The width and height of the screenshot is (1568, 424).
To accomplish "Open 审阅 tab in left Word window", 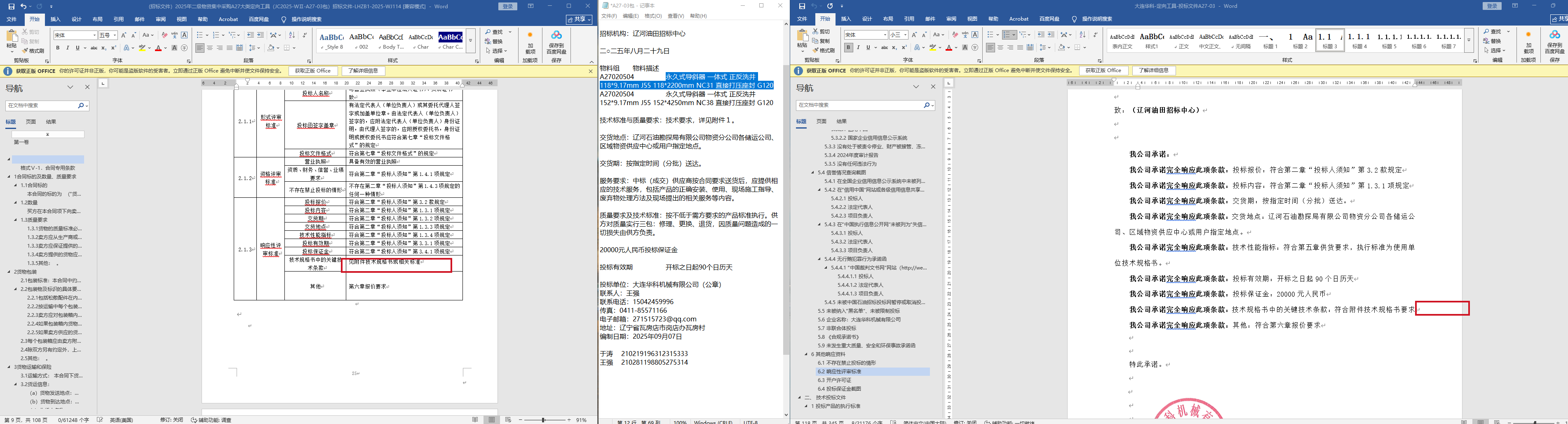I will [x=161, y=19].
